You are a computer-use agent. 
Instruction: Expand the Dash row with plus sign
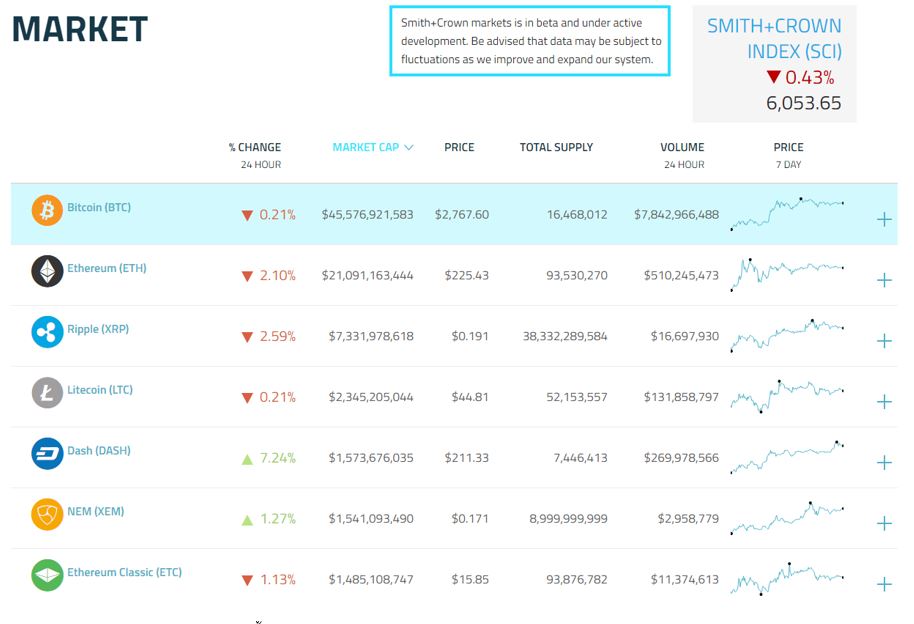(x=883, y=462)
